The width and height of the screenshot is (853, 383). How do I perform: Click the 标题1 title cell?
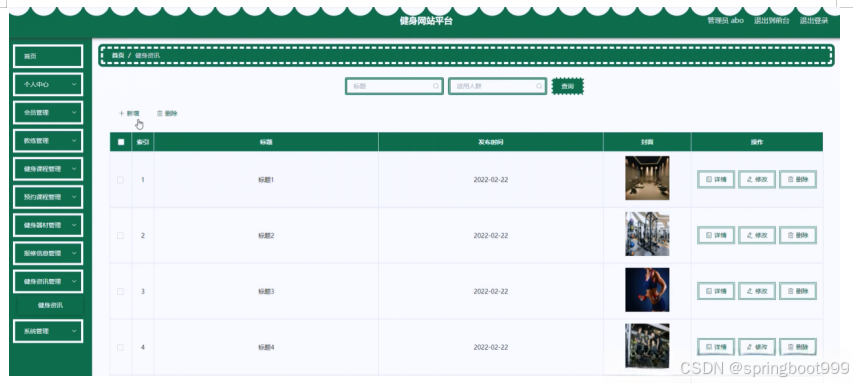point(266,180)
